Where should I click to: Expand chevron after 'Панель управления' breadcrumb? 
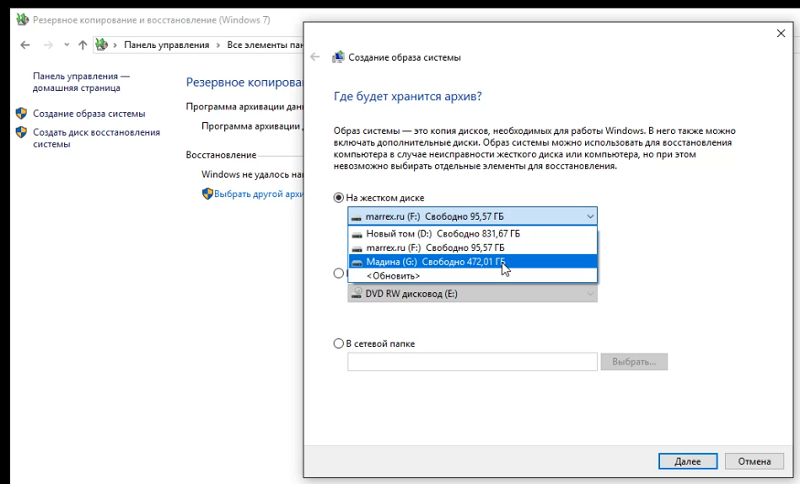coord(218,45)
